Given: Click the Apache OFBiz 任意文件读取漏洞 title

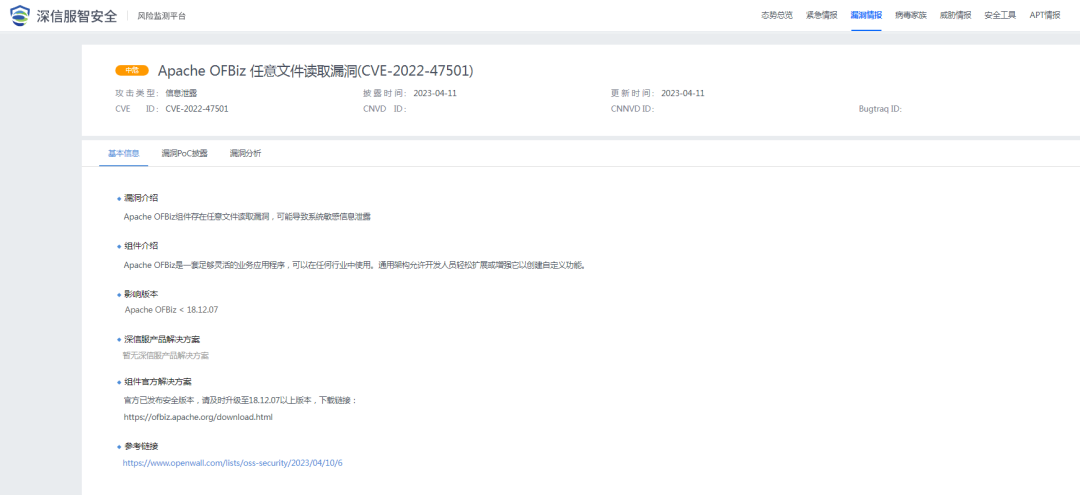Looking at the screenshot, I should pyautogui.click(x=315, y=70).
